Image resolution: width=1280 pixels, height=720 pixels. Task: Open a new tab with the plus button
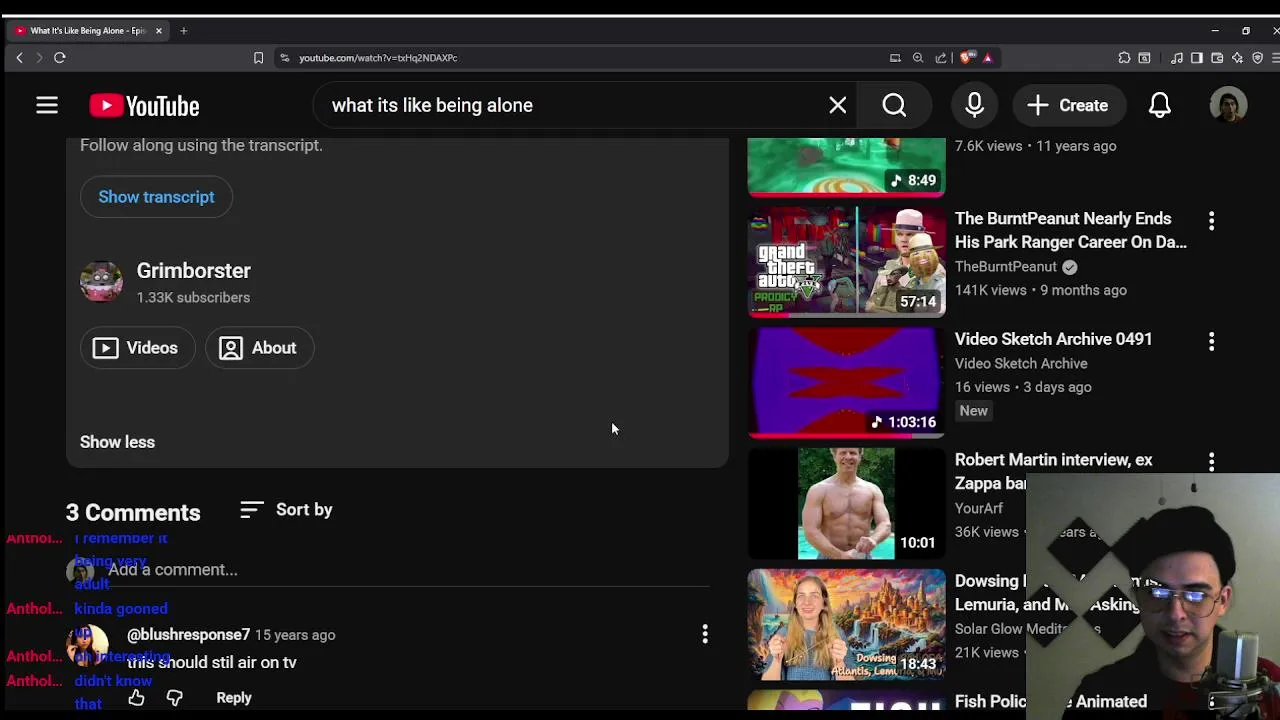pyautogui.click(x=183, y=31)
